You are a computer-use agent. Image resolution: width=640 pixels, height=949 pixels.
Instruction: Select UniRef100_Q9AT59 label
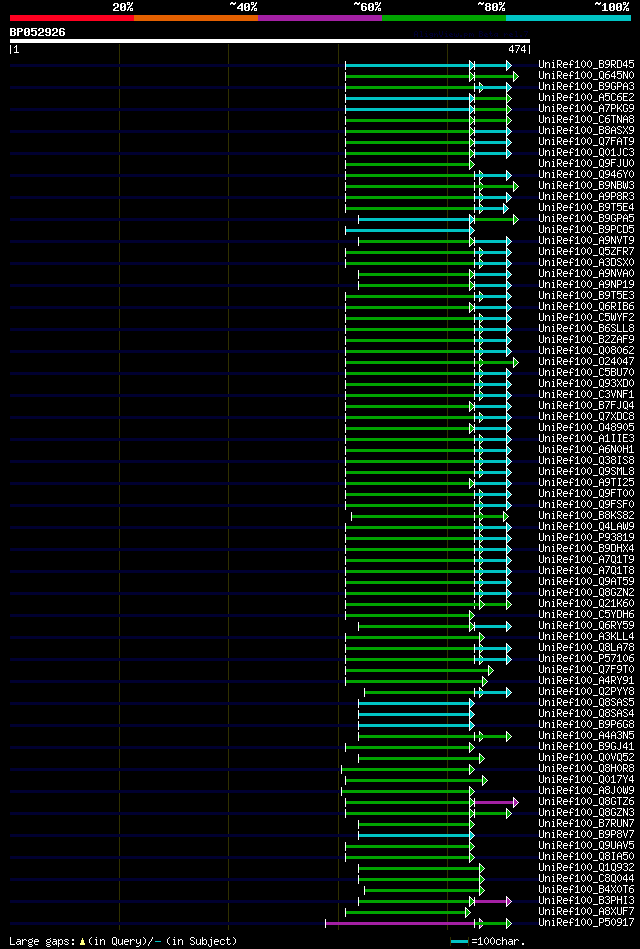[586, 582]
